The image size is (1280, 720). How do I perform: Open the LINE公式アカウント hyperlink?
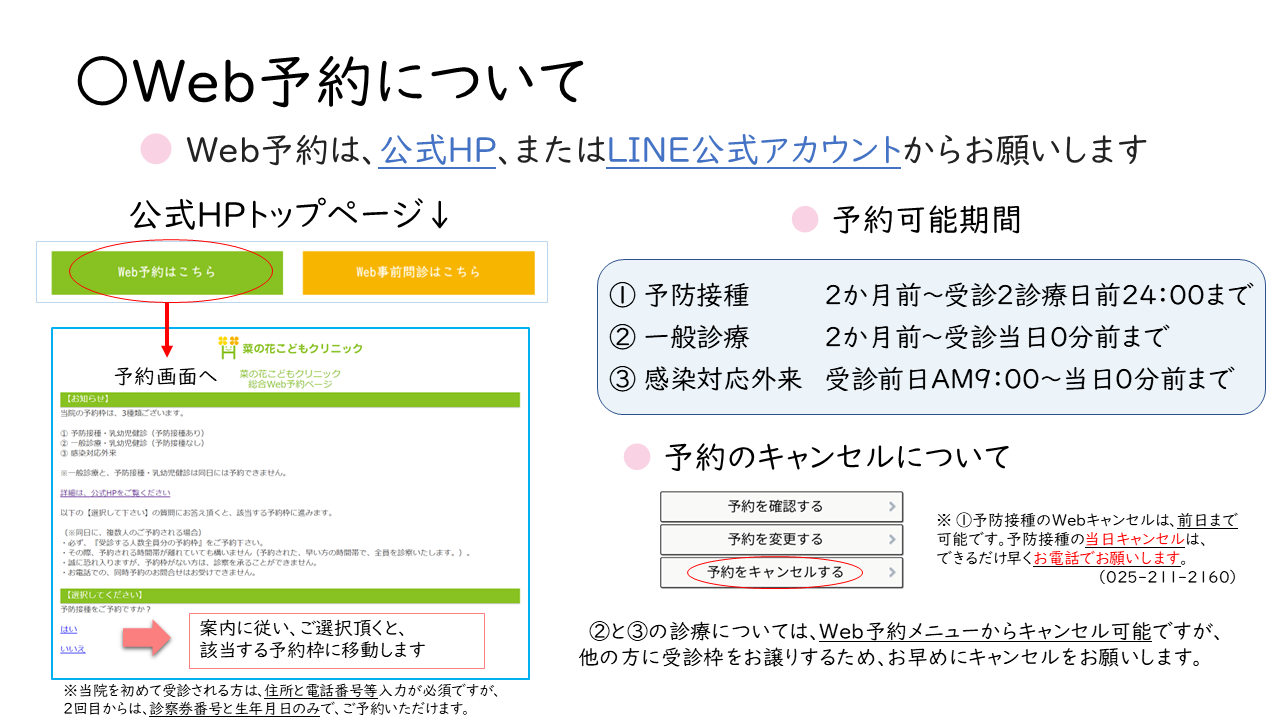click(x=754, y=150)
